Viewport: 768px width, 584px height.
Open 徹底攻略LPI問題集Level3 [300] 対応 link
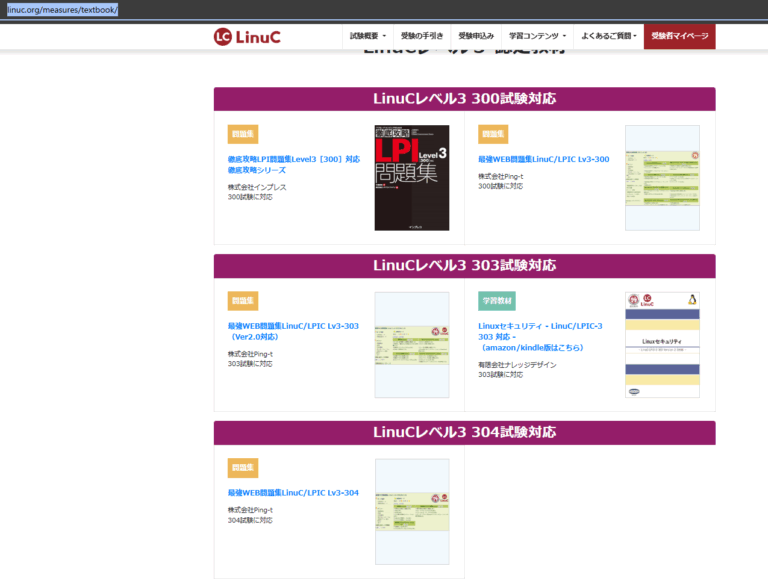click(293, 164)
